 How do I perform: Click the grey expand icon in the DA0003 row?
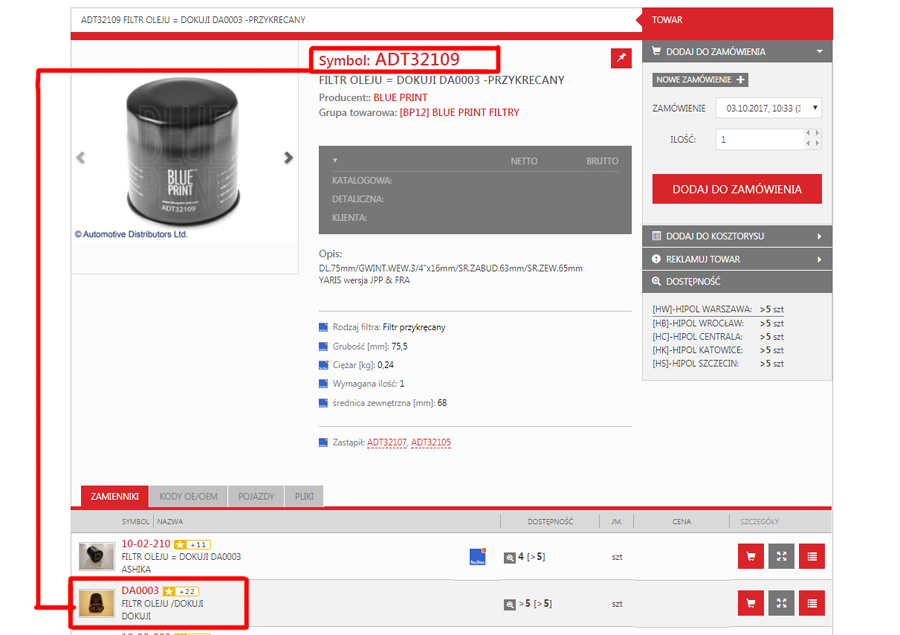coord(781,603)
